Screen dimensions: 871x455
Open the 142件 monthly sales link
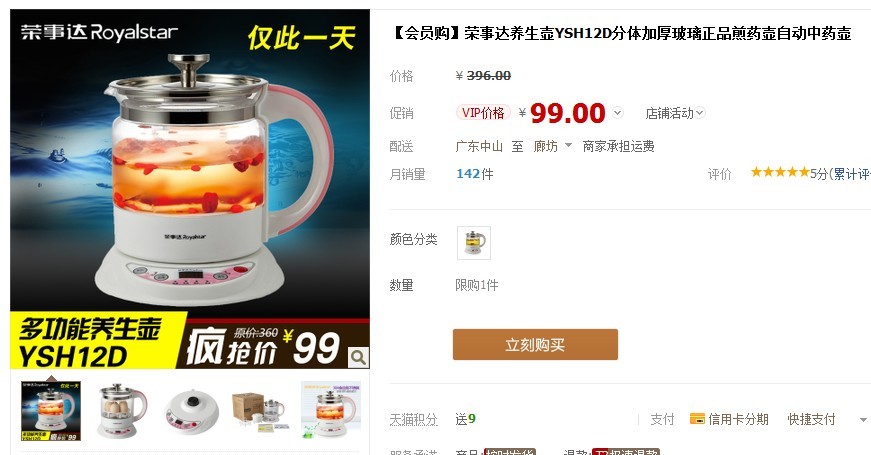click(474, 174)
